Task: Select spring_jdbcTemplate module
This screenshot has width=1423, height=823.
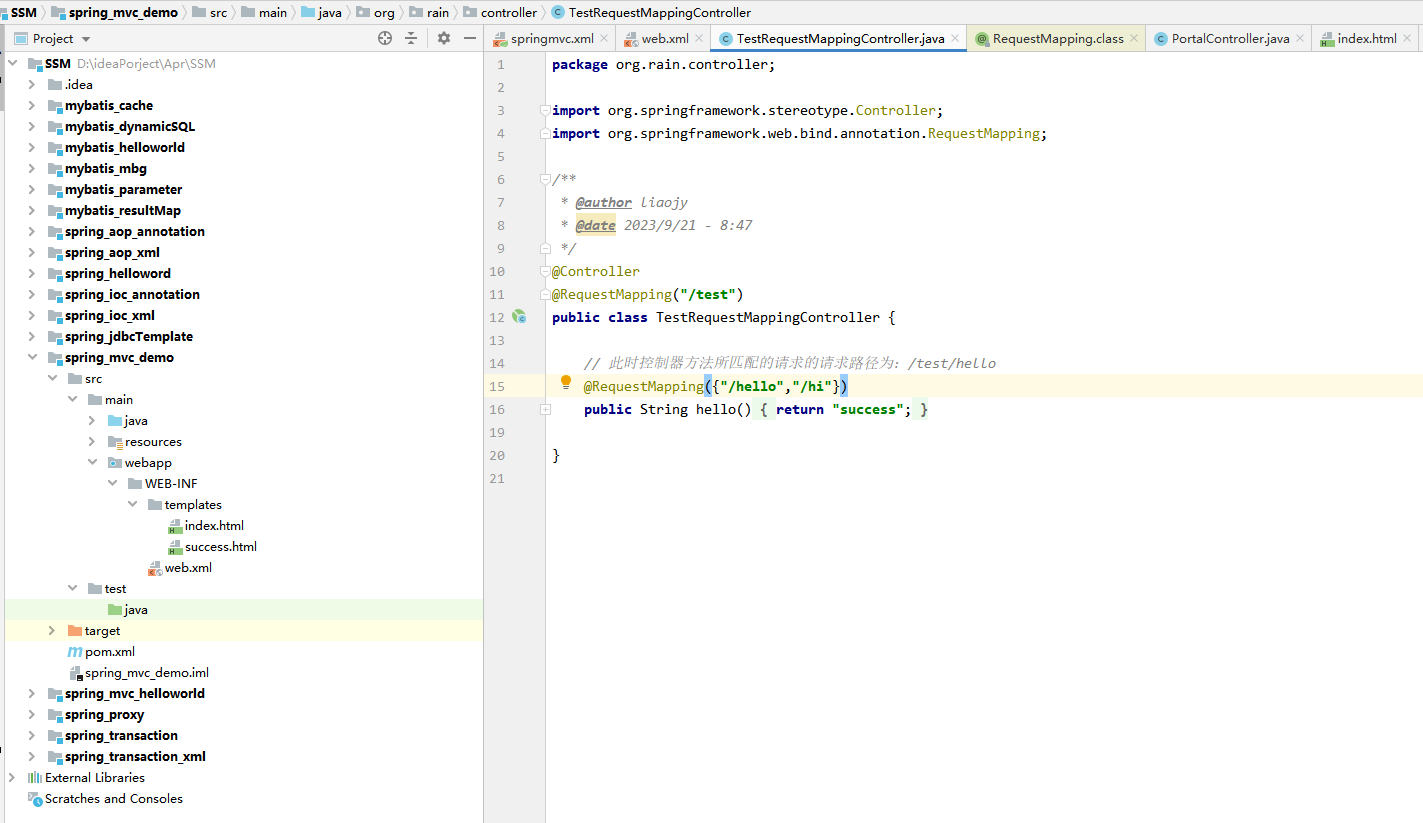Action: [x=129, y=336]
